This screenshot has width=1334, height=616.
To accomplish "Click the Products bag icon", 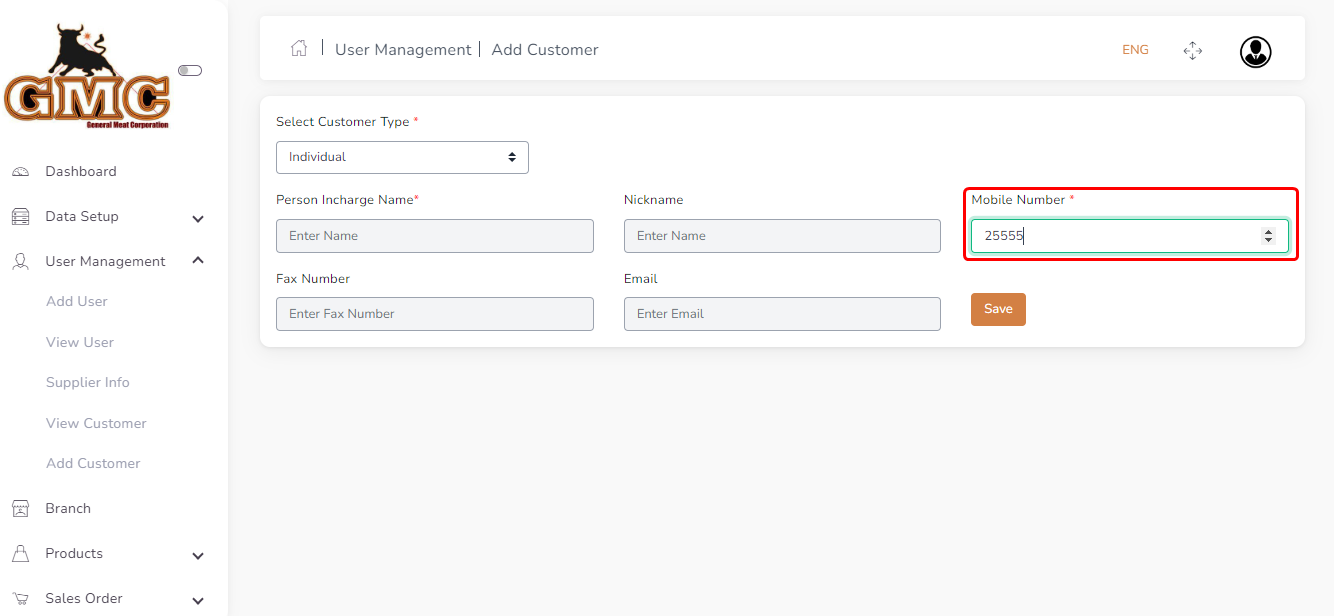I will tap(20, 554).
